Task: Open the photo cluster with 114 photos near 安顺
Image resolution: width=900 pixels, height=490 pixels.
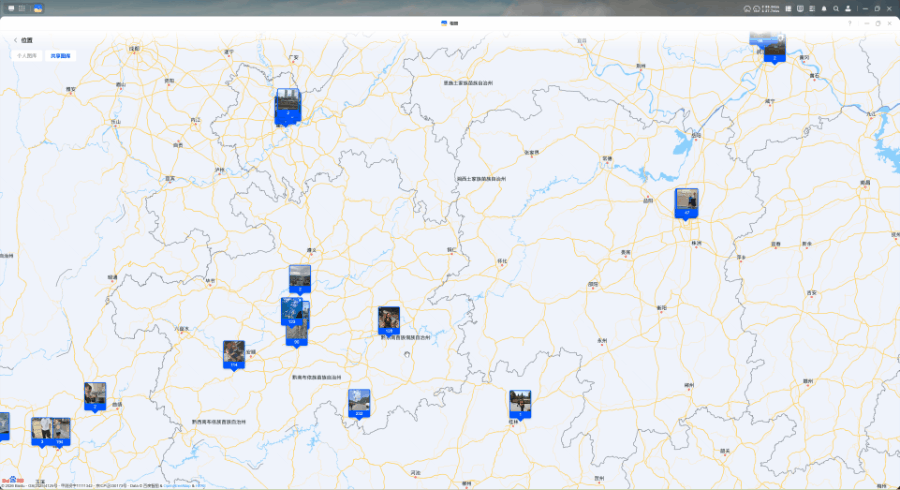Action: tap(233, 355)
